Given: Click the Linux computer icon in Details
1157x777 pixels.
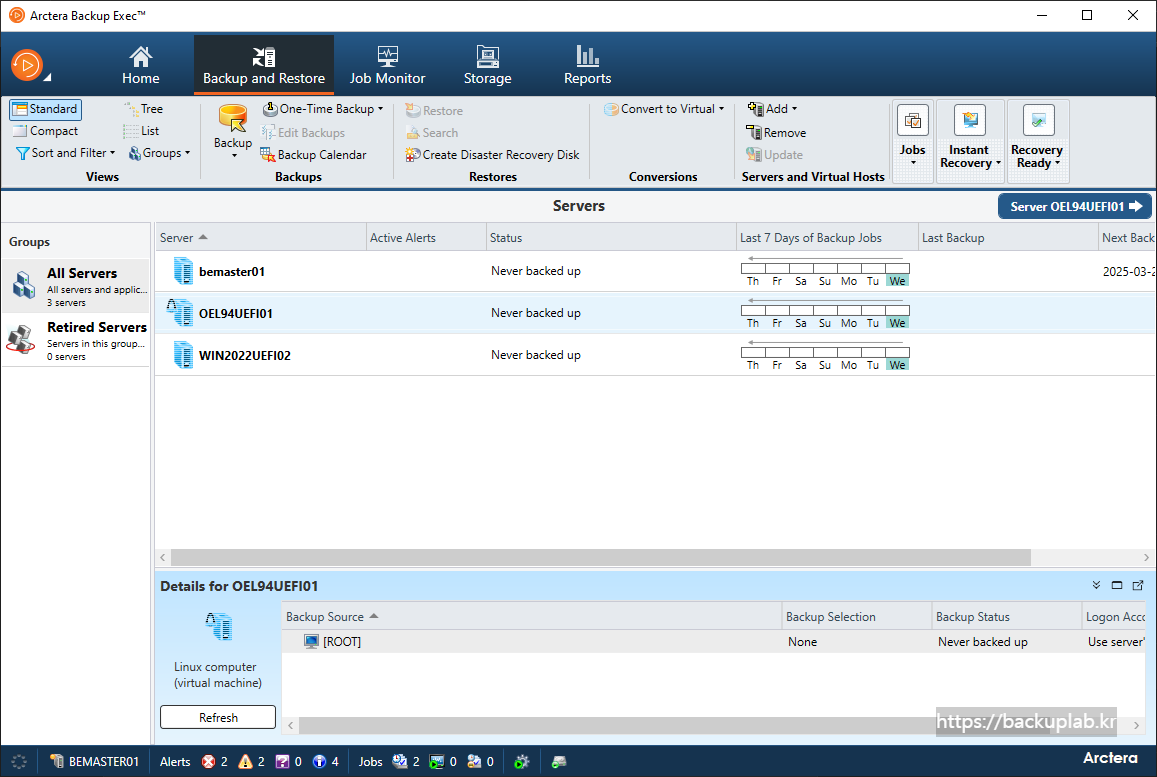Looking at the screenshot, I should tap(218, 626).
